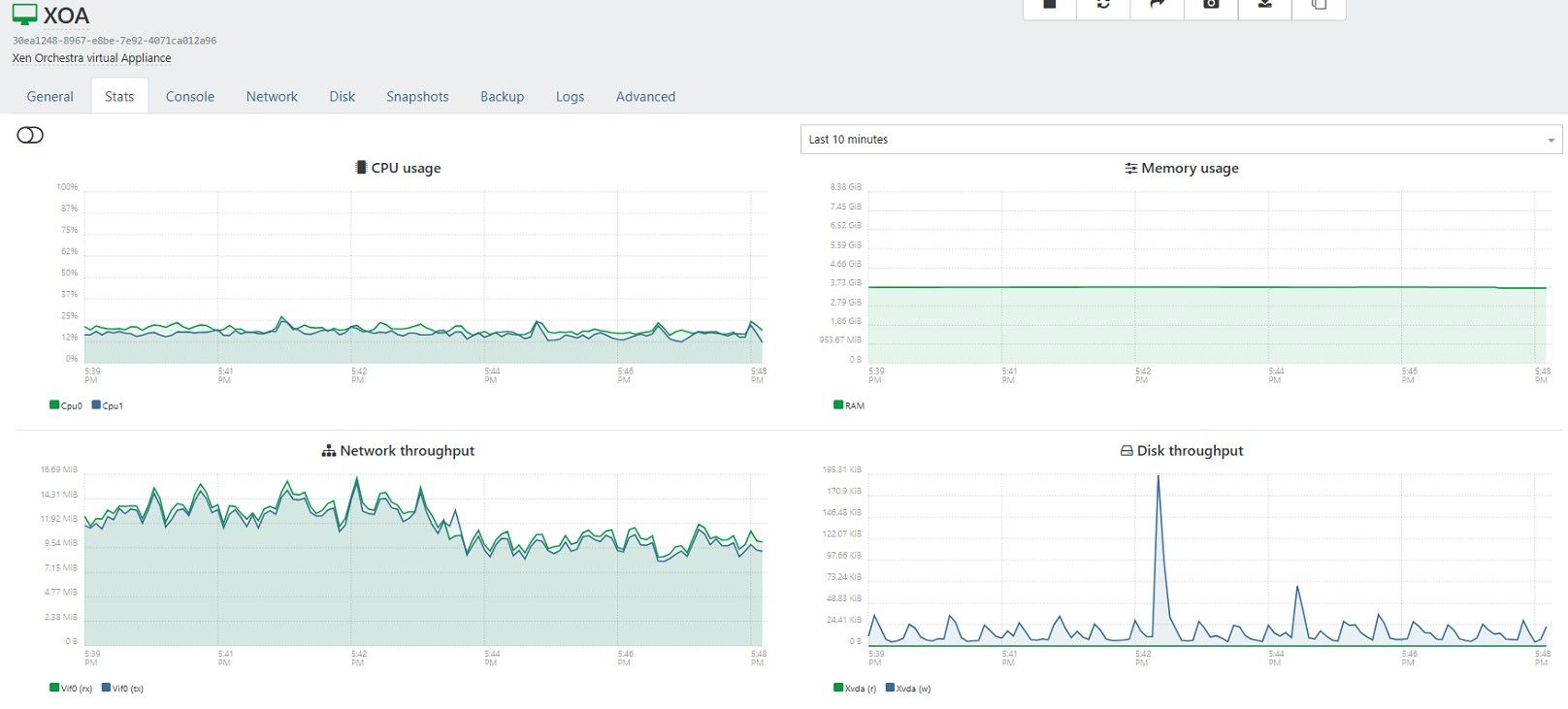Click the green monitor icon beside XOA
The width and height of the screenshot is (1568, 709).
coord(24,15)
